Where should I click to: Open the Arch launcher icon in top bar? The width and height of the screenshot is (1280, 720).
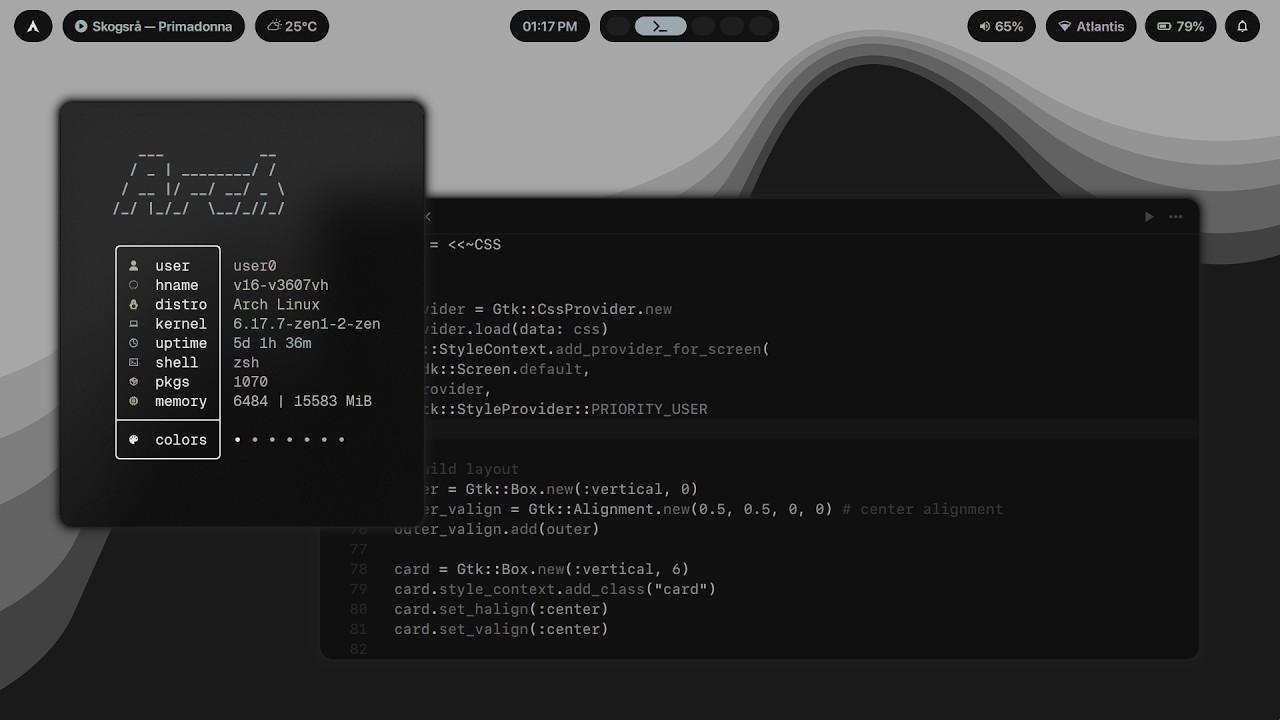(33, 26)
